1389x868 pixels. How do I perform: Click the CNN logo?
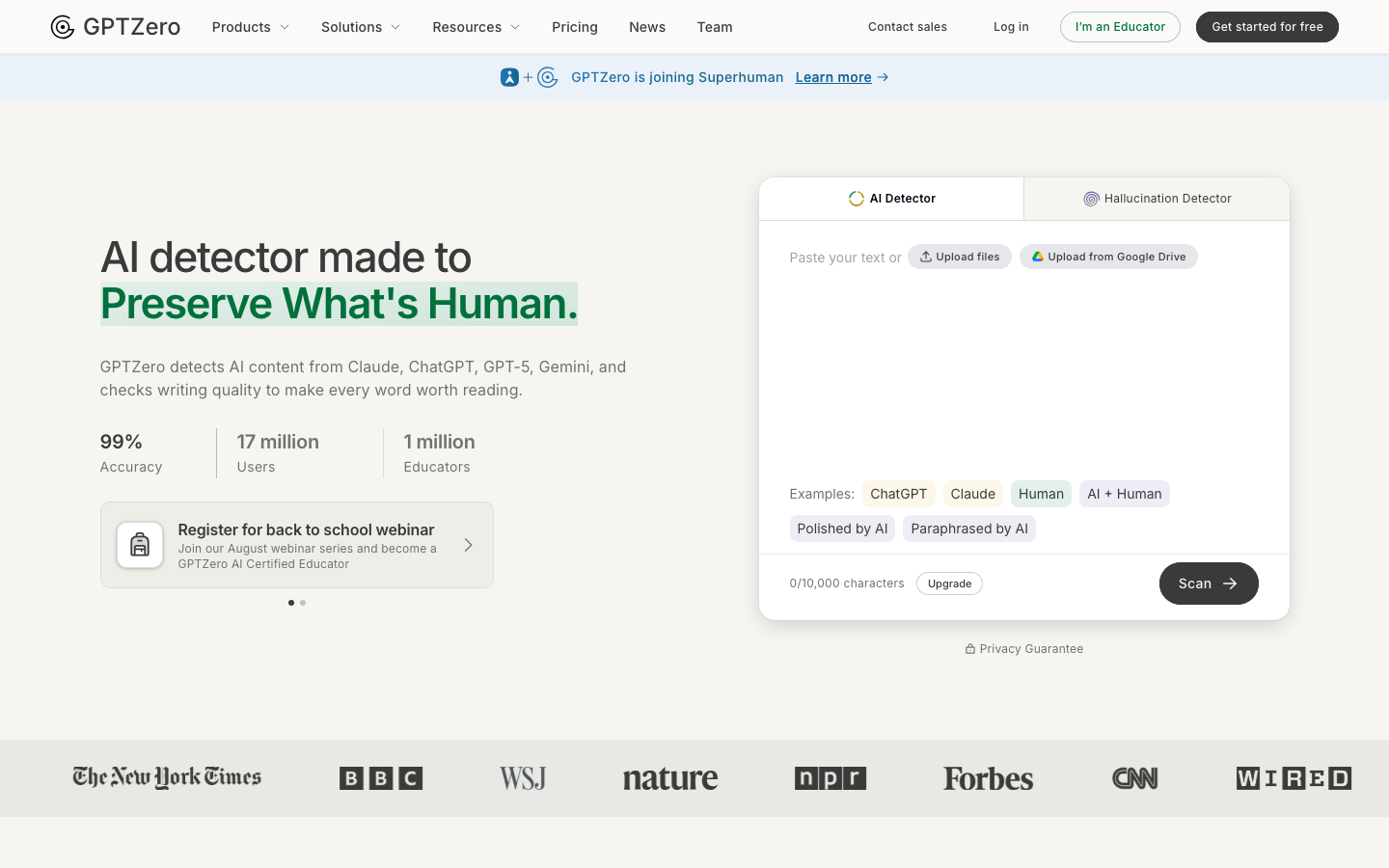click(x=1135, y=778)
